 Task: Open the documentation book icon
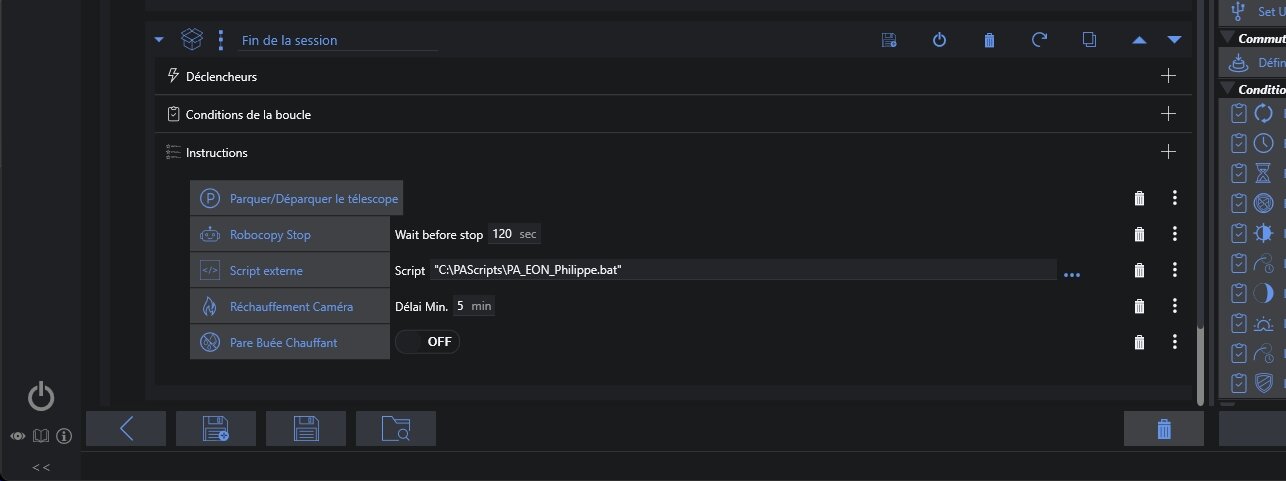click(41, 436)
